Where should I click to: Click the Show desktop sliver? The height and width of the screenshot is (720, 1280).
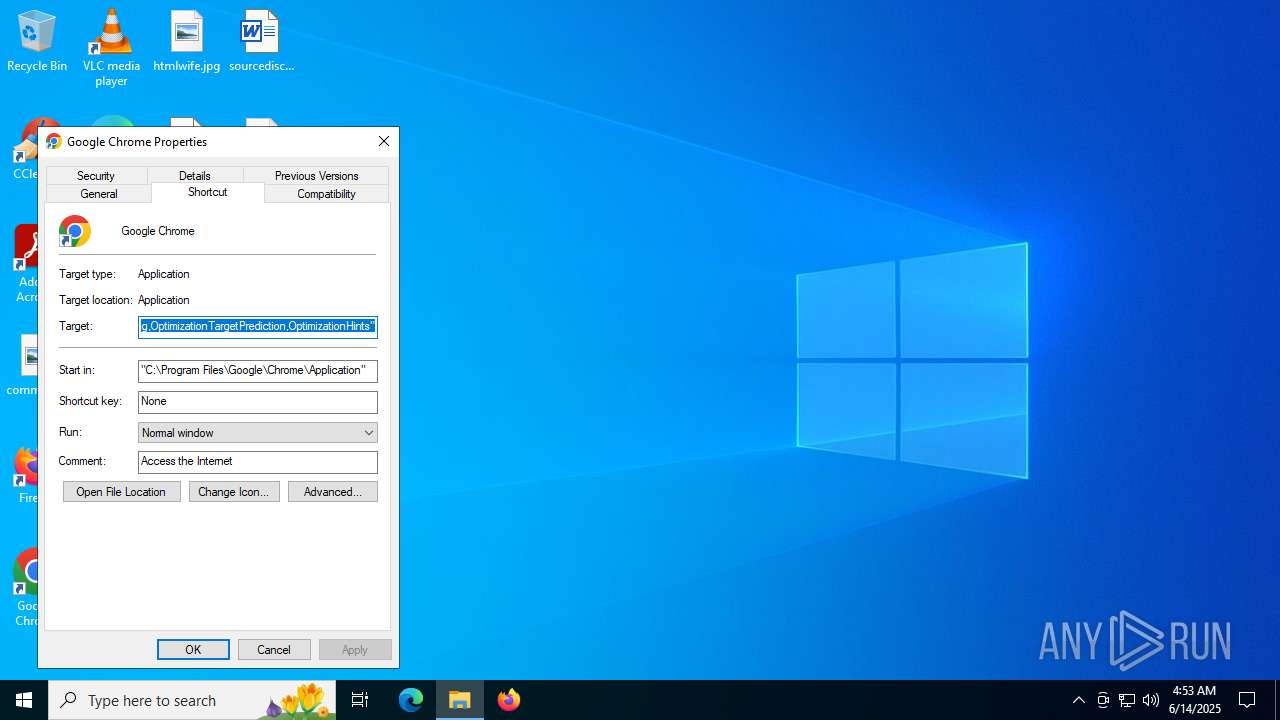(1277, 700)
